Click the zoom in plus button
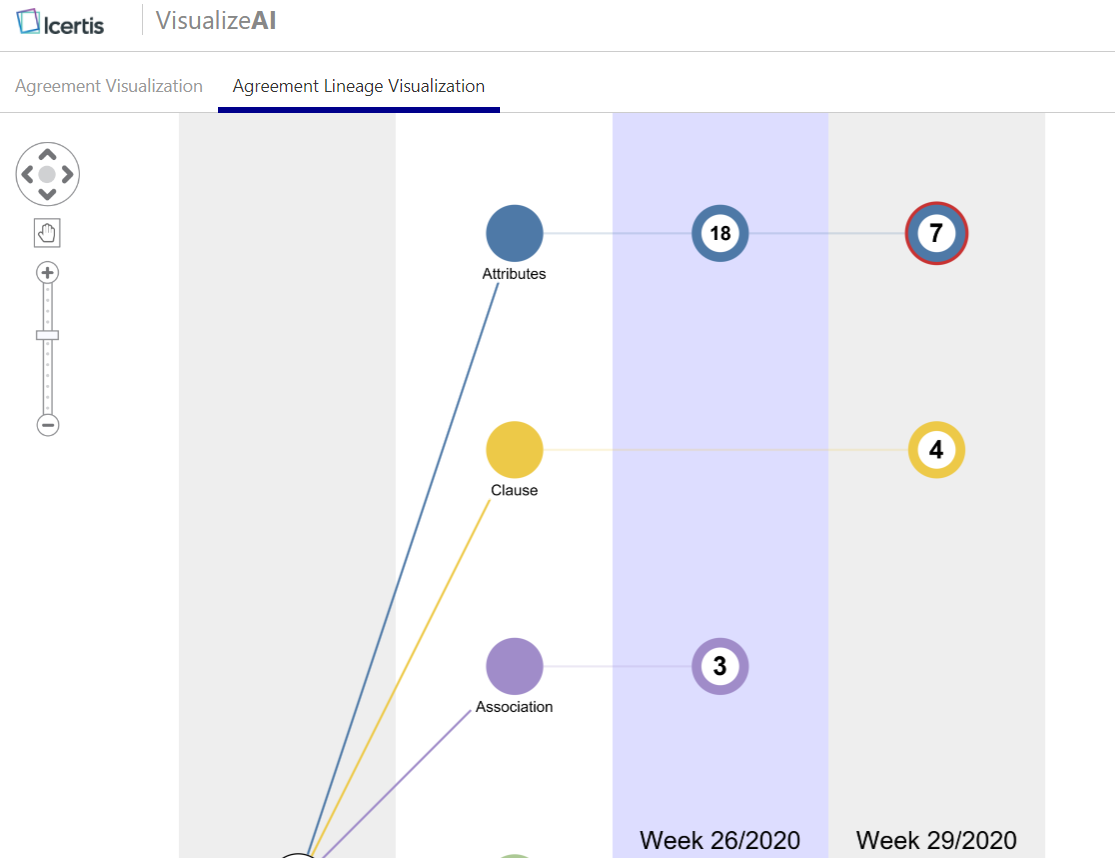Image resolution: width=1115 pixels, height=863 pixels. 47,272
